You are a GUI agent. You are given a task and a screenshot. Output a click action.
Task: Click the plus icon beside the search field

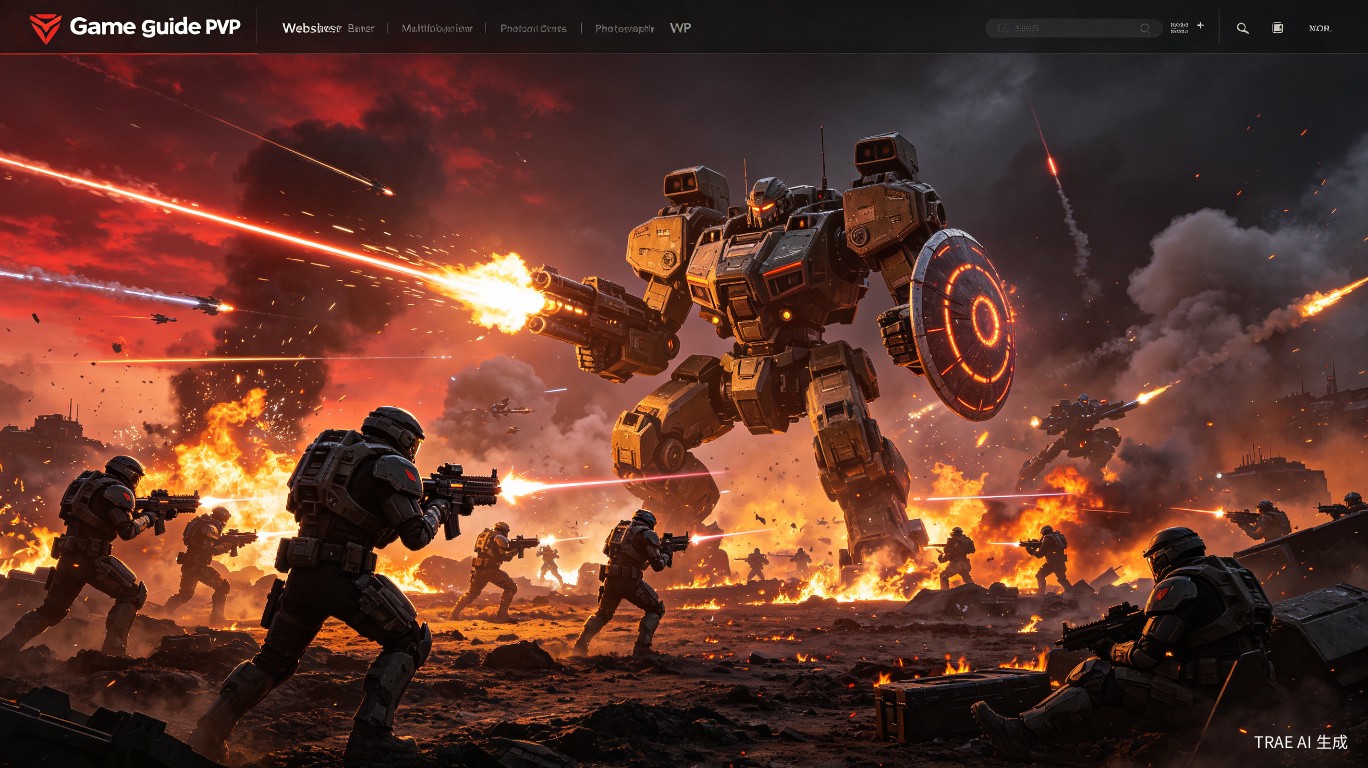point(1200,26)
